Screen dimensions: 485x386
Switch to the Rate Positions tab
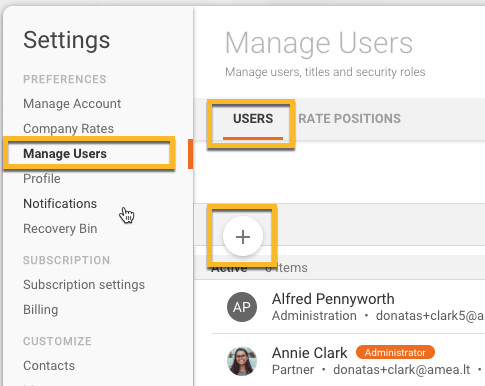pos(349,119)
